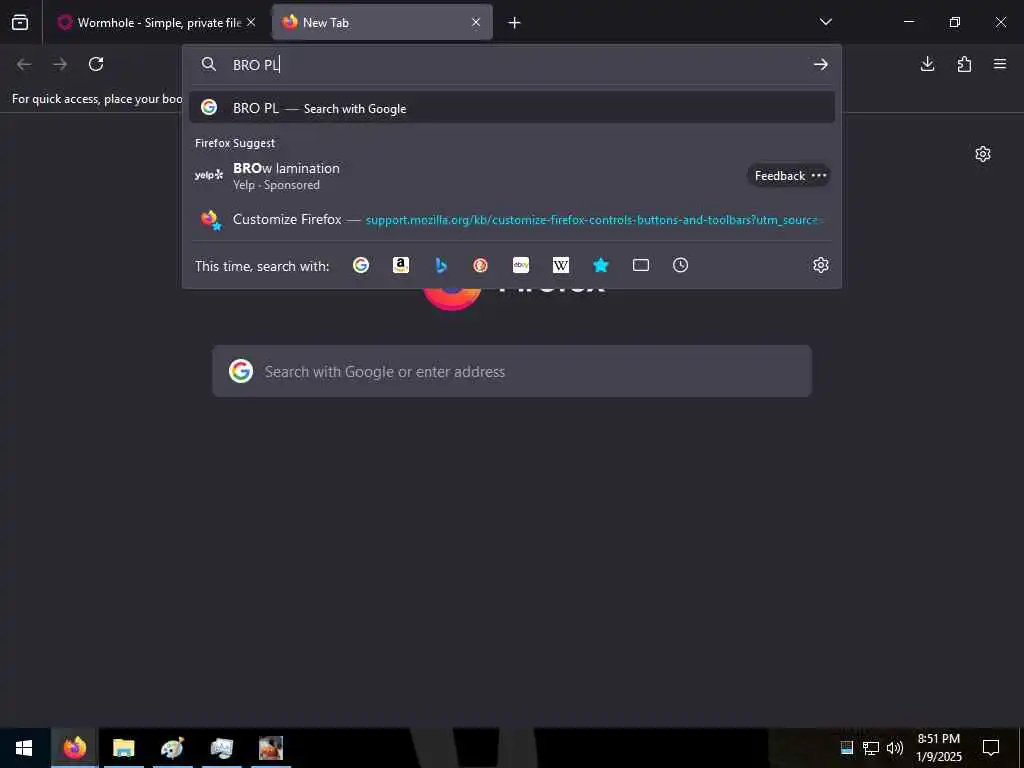Image resolution: width=1024 pixels, height=768 pixels.
Task: Open the Windows Start menu
Action: (24, 748)
